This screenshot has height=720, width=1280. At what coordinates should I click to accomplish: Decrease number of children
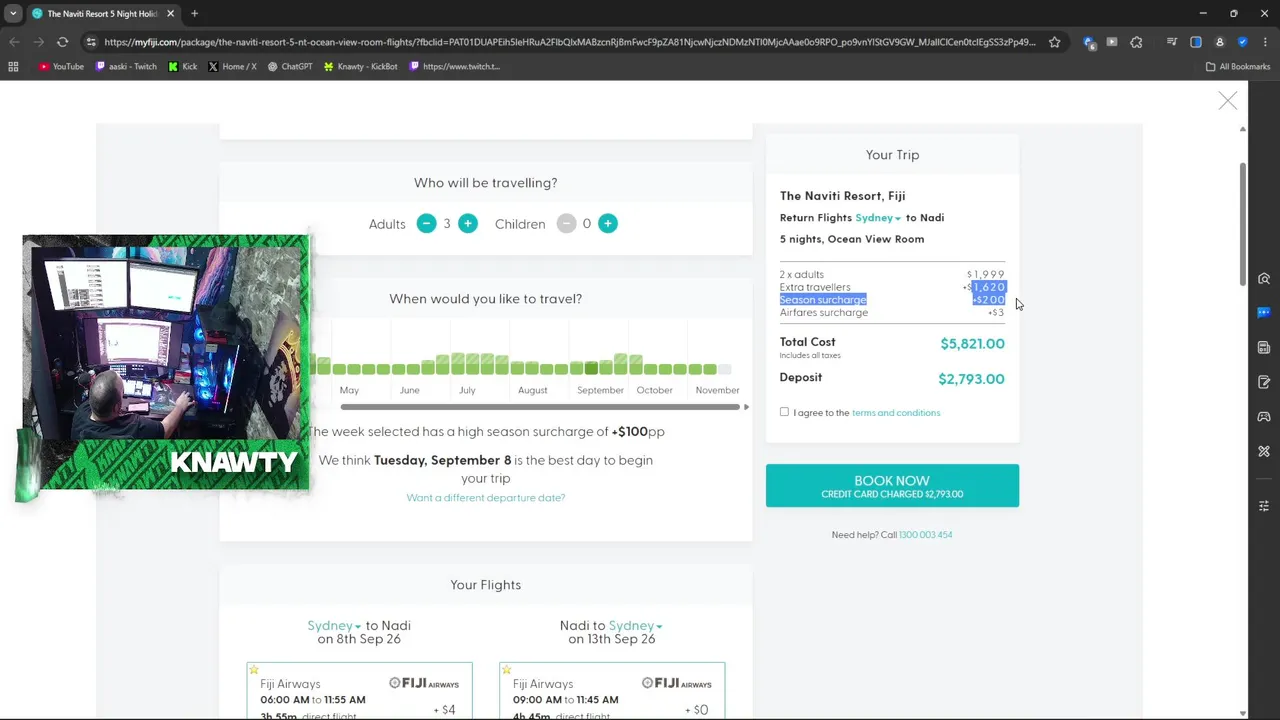tap(566, 223)
